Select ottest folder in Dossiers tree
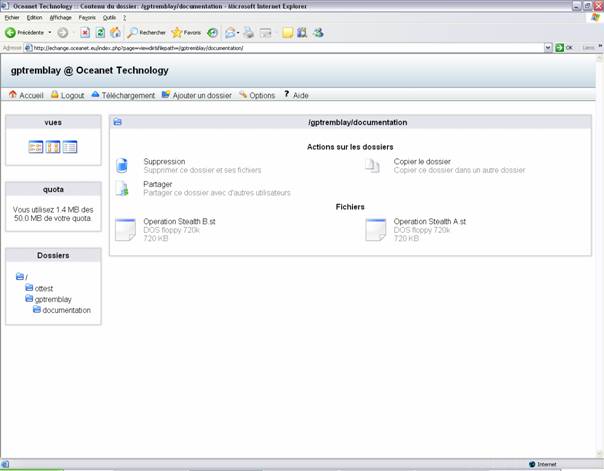604x471 pixels. click(44, 288)
